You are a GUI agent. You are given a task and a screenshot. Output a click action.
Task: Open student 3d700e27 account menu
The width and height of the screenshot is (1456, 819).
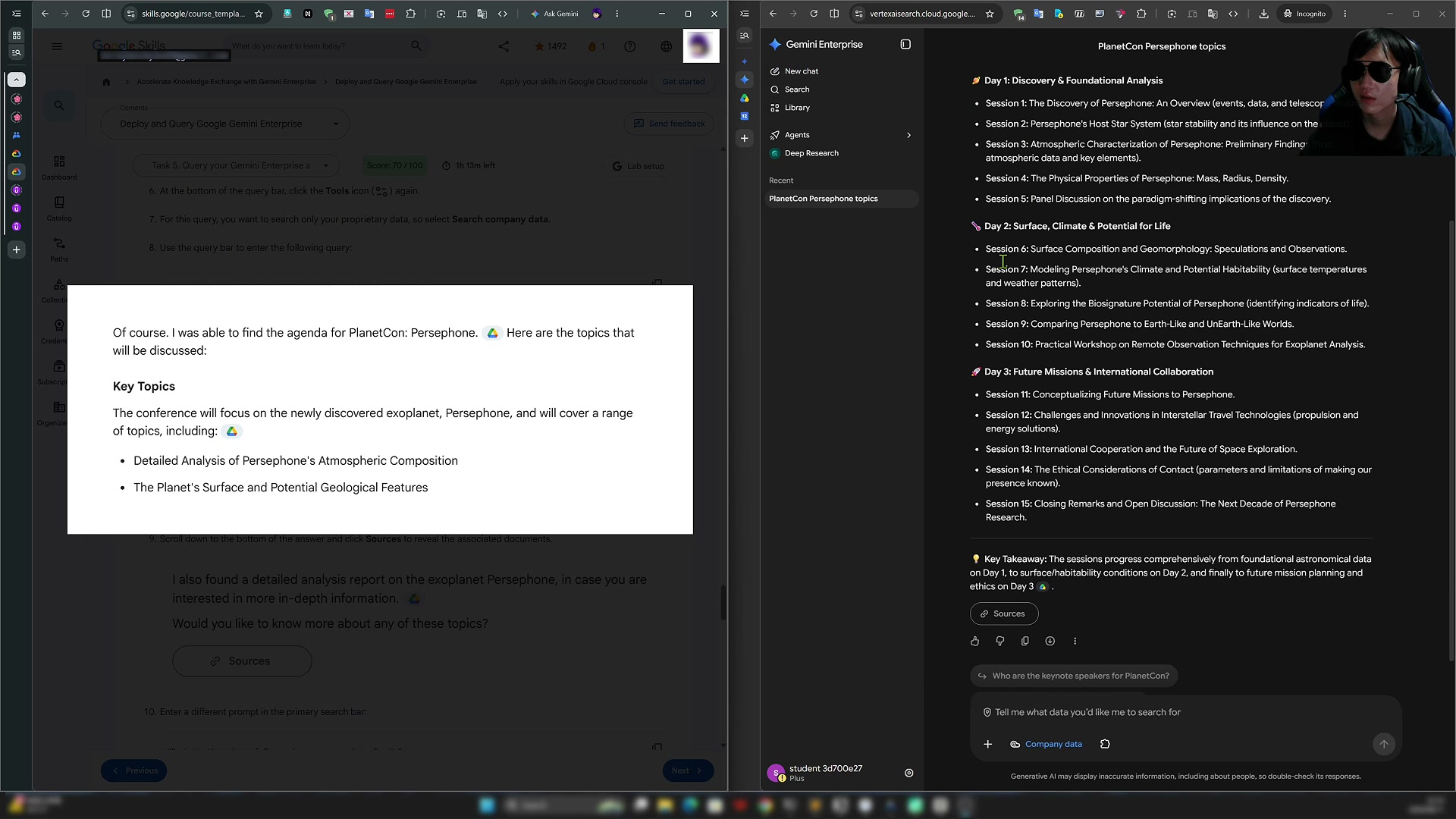pos(815,773)
